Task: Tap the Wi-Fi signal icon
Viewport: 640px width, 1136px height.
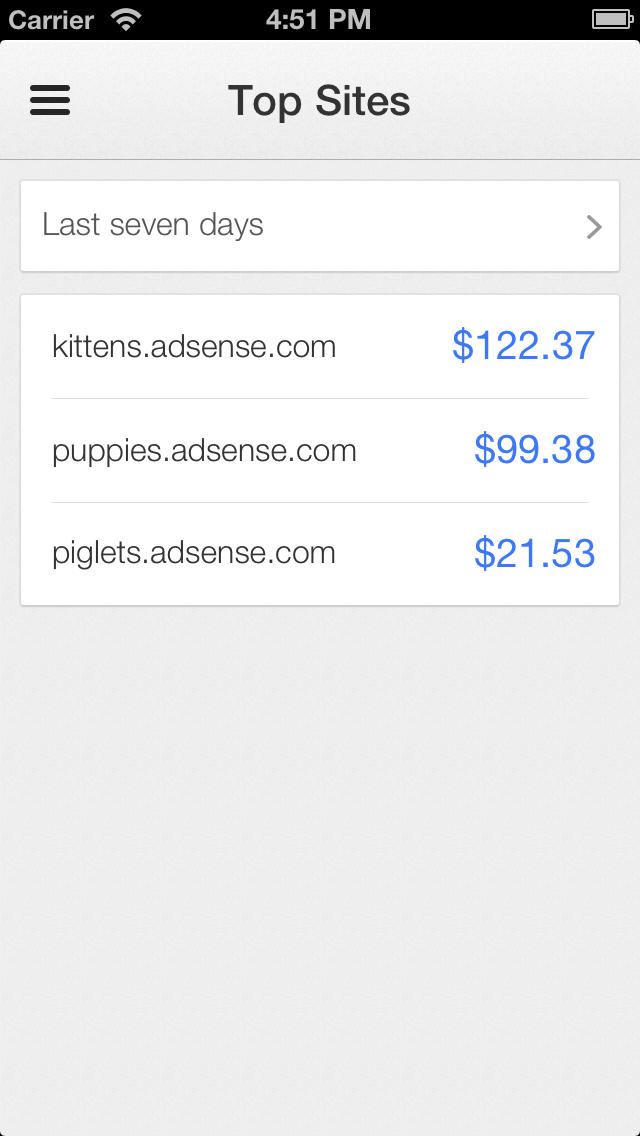Action: click(126, 19)
